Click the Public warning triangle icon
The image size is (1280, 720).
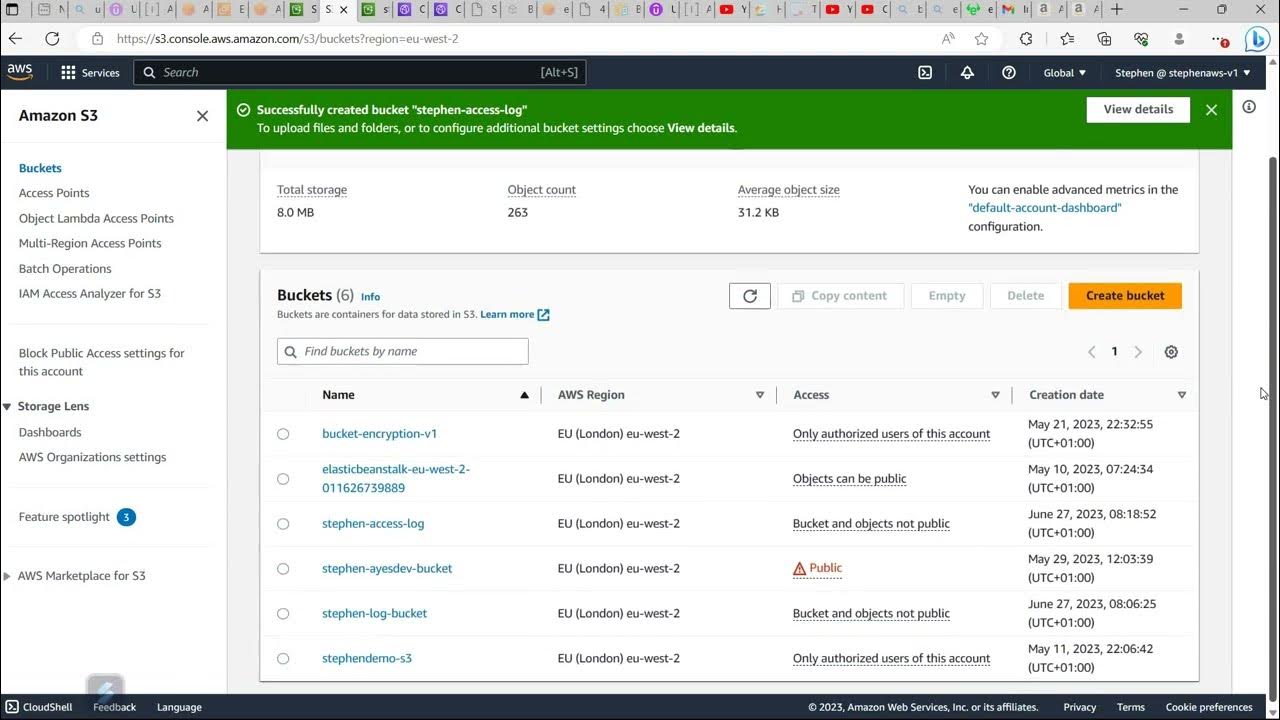pos(799,569)
